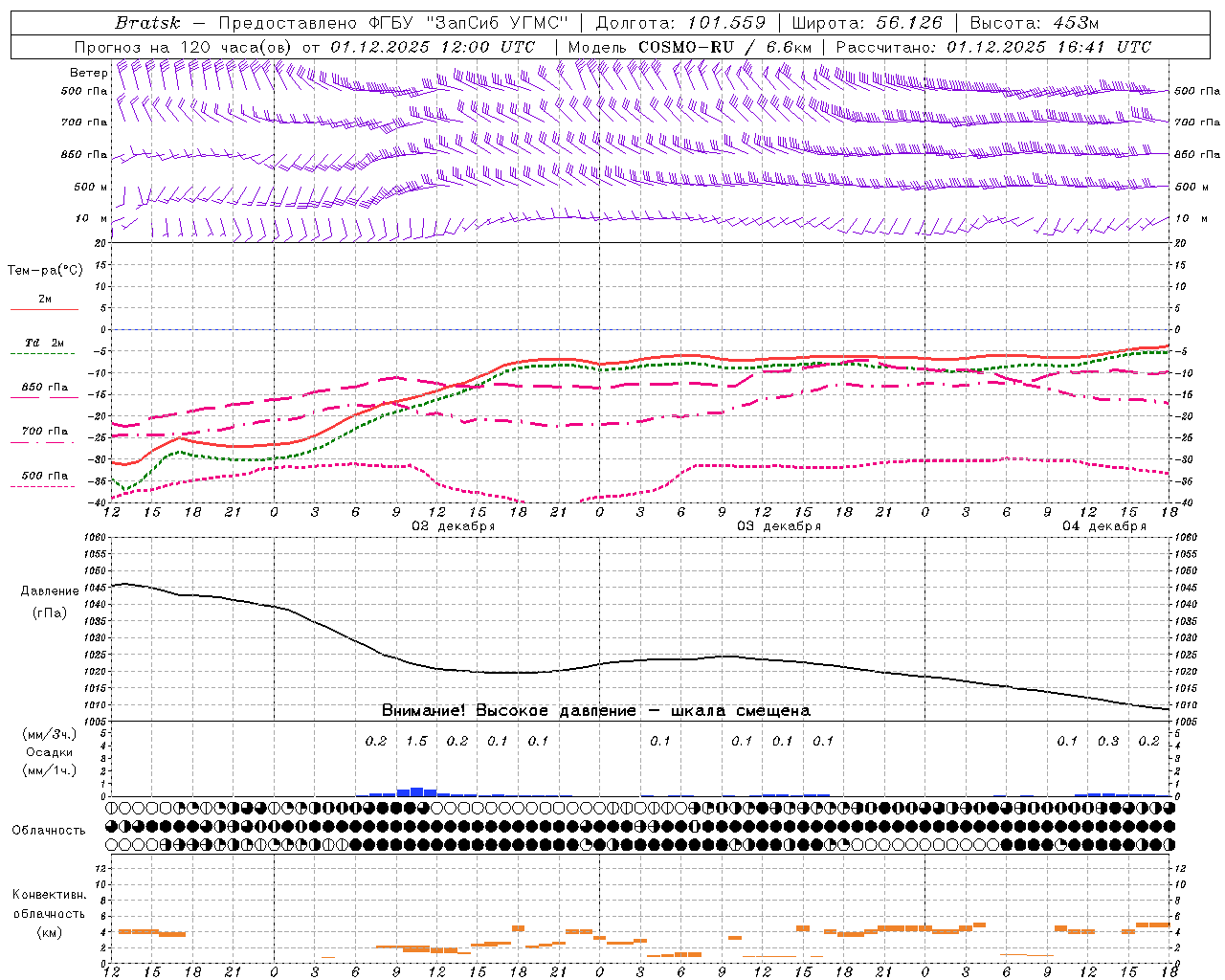
Task: Click the 'Ветер' wind panel label
Action: pyautogui.click(x=88, y=73)
